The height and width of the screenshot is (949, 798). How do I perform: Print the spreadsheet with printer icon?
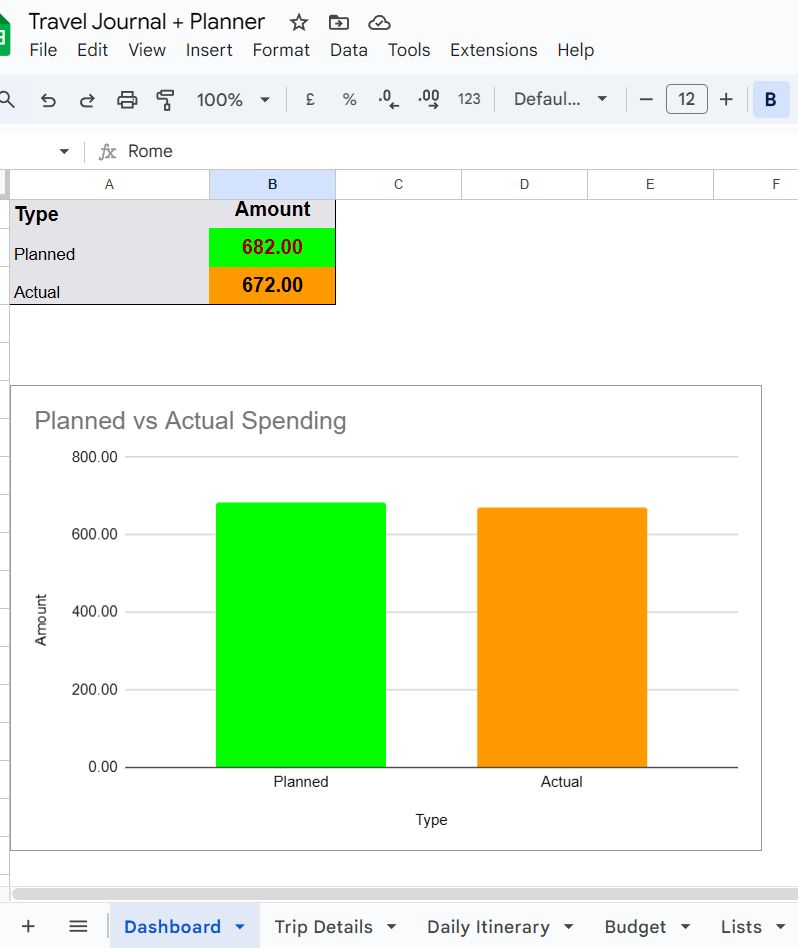tap(127, 99)
